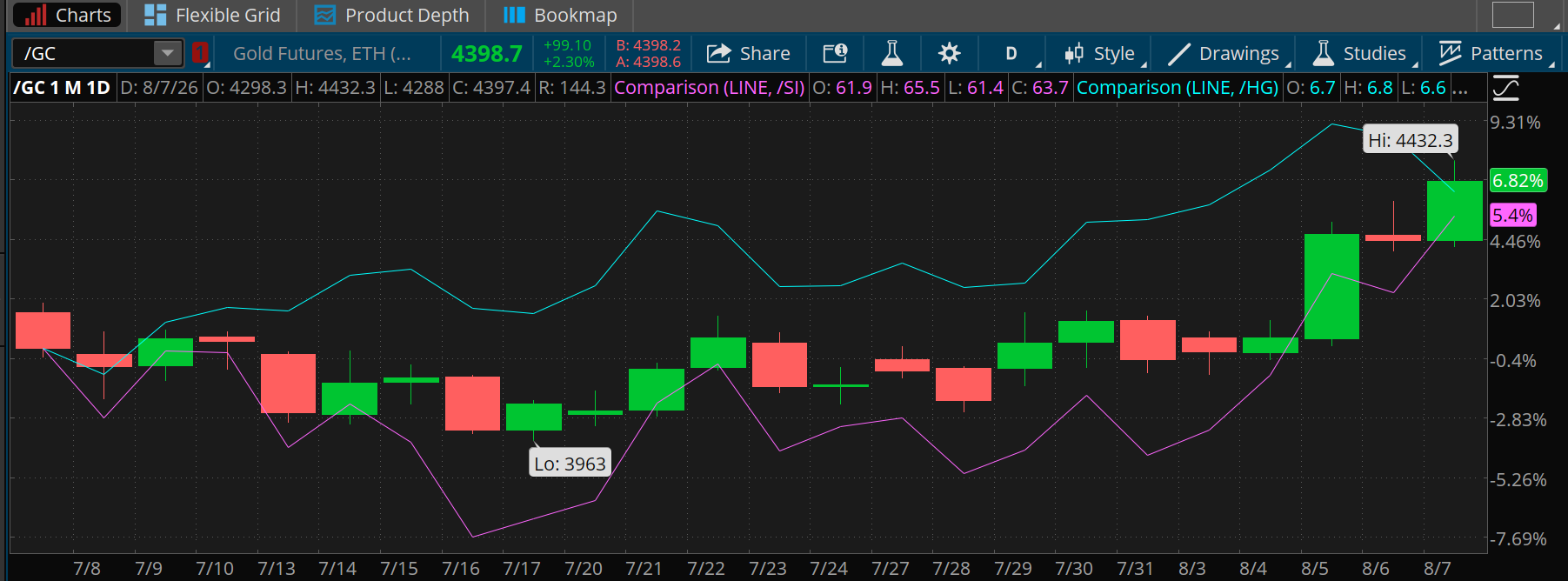Click the 8/7 date on time axis
Image resolution: width=1568 pixels, height=581 pixels.
click(1437, 569)
